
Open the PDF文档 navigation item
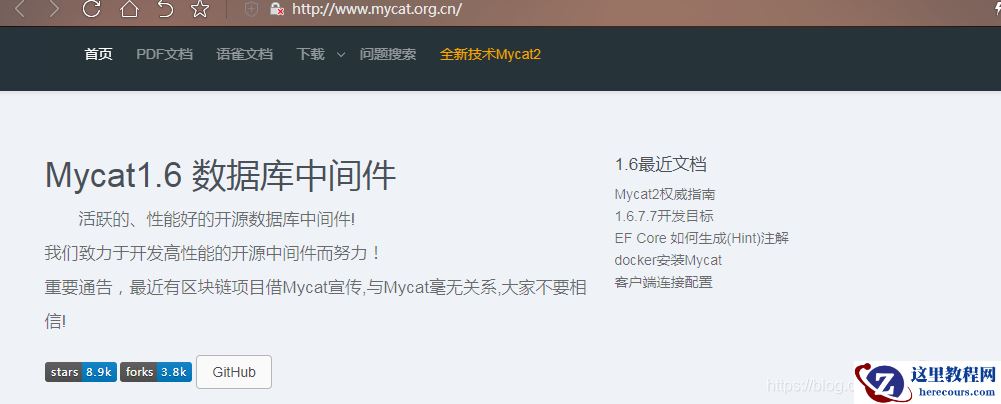click(164, 54)
